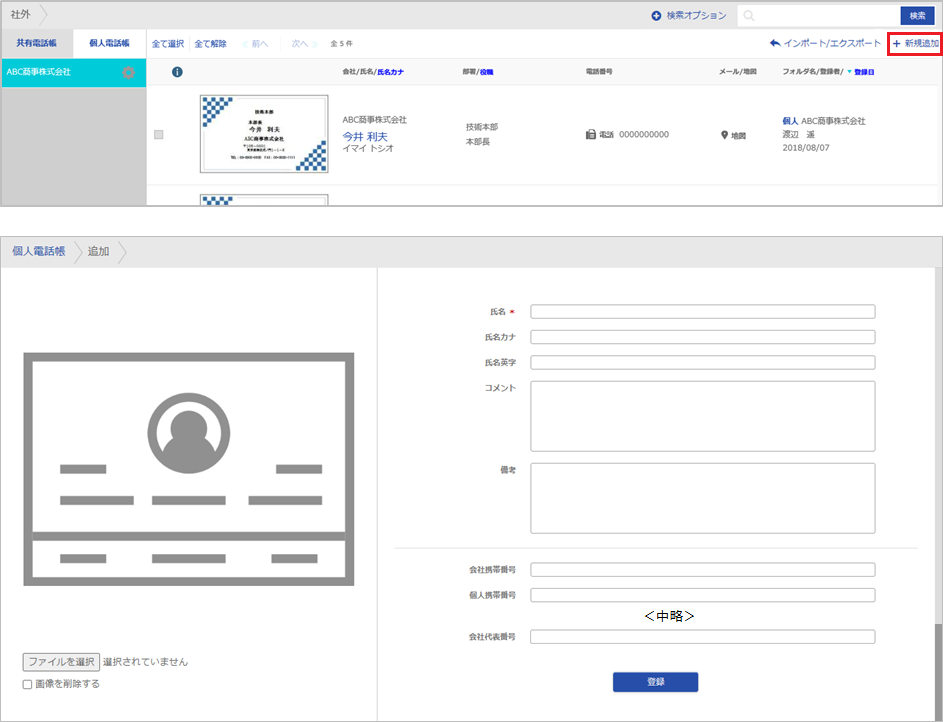Click the 検索 button

pyautogui.click(x=918, y=16)
